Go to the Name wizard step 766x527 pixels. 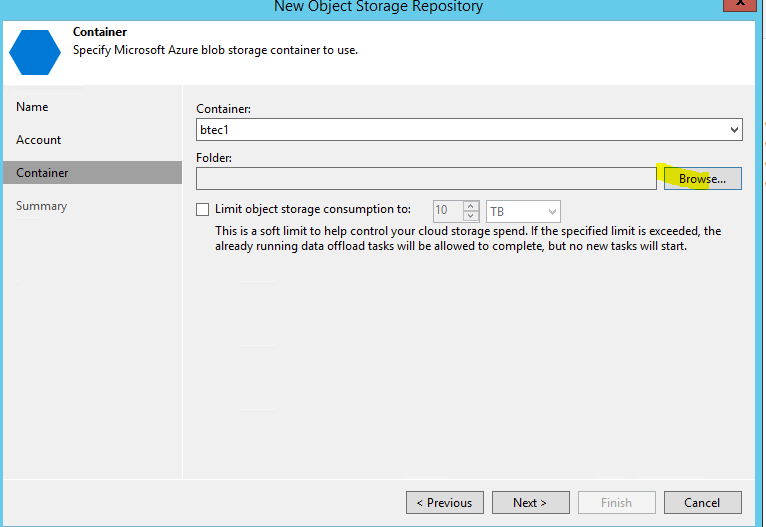click(32, 107)
